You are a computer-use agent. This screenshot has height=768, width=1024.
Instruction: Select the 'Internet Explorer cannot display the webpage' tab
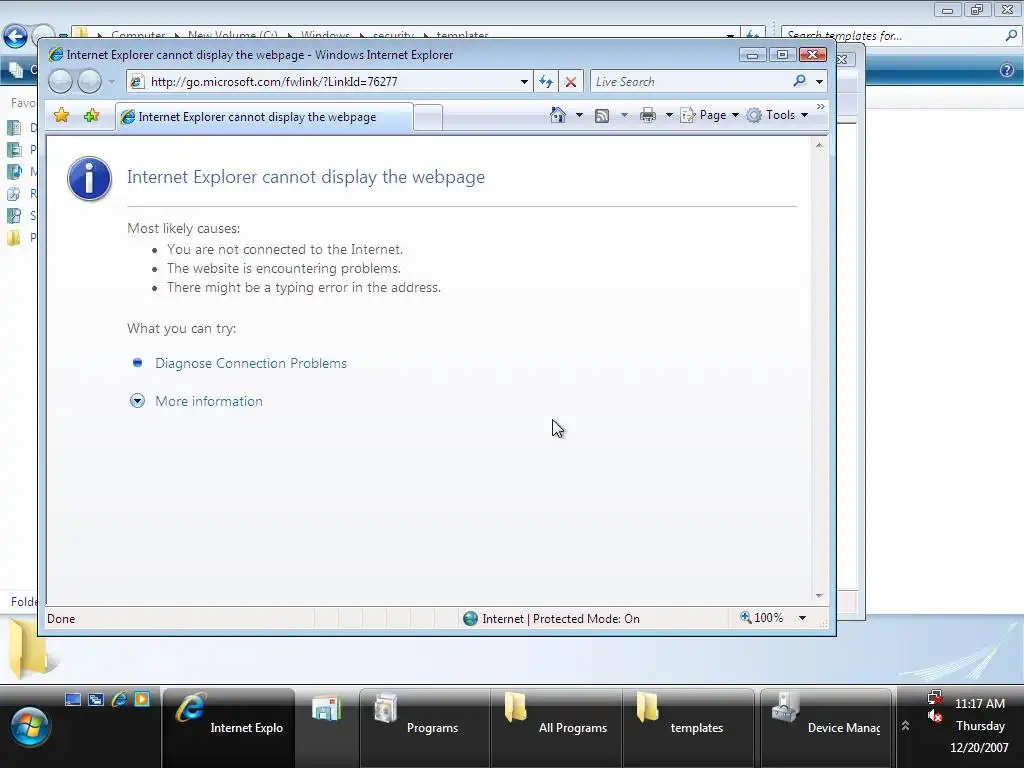[x=264, y=117]
